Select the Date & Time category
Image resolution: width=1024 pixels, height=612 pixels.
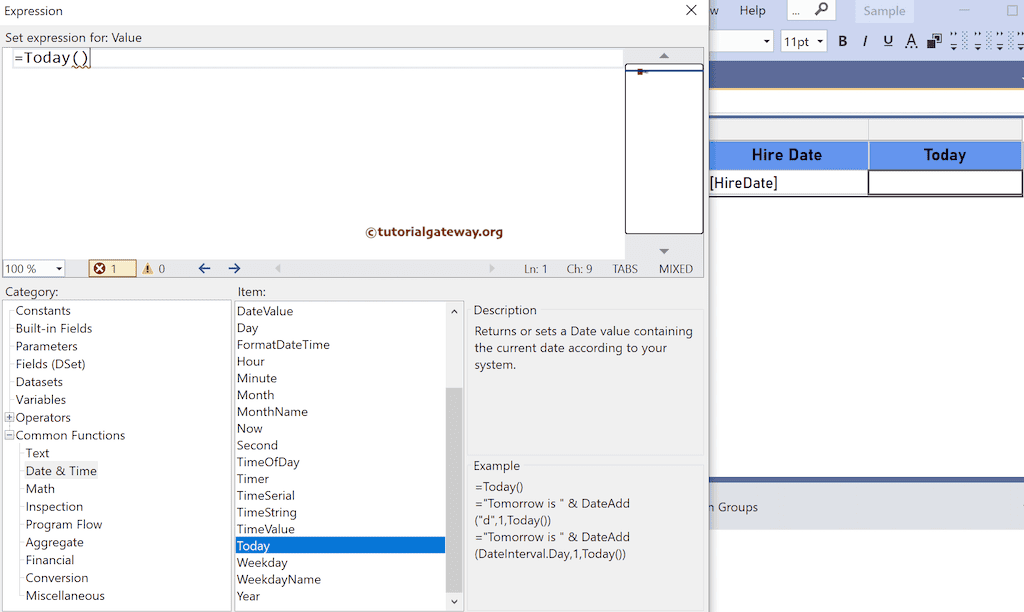click(61, 470)
